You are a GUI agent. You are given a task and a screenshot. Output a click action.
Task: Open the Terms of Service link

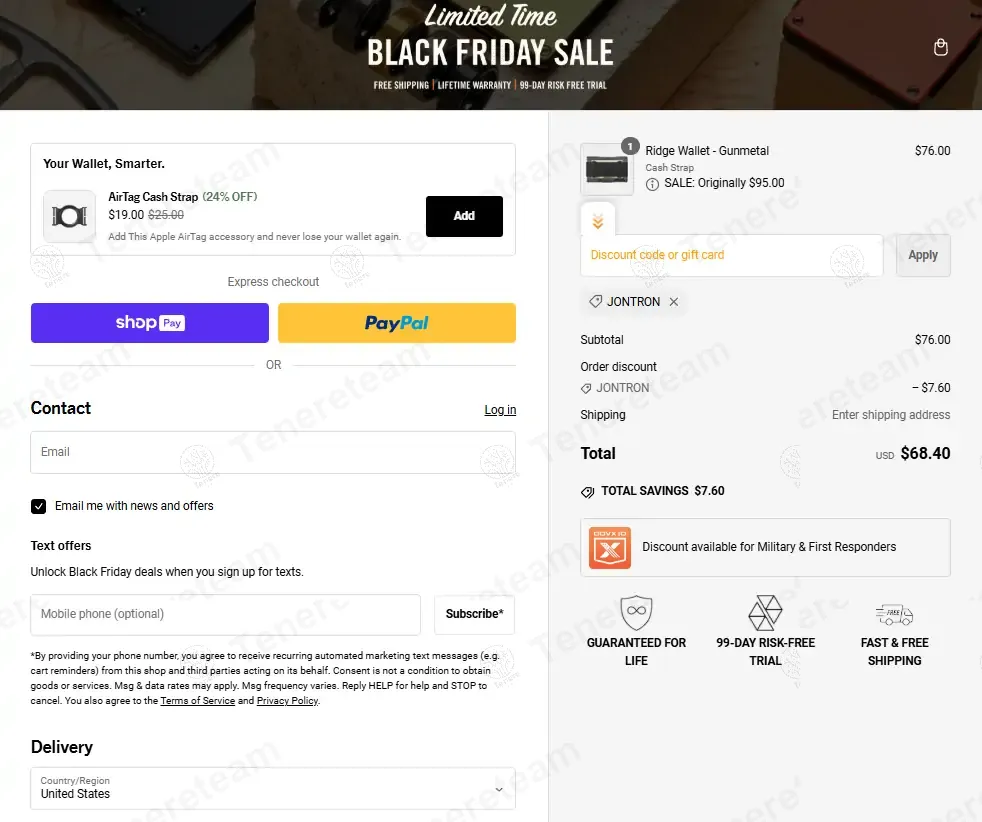click(198, 701)
